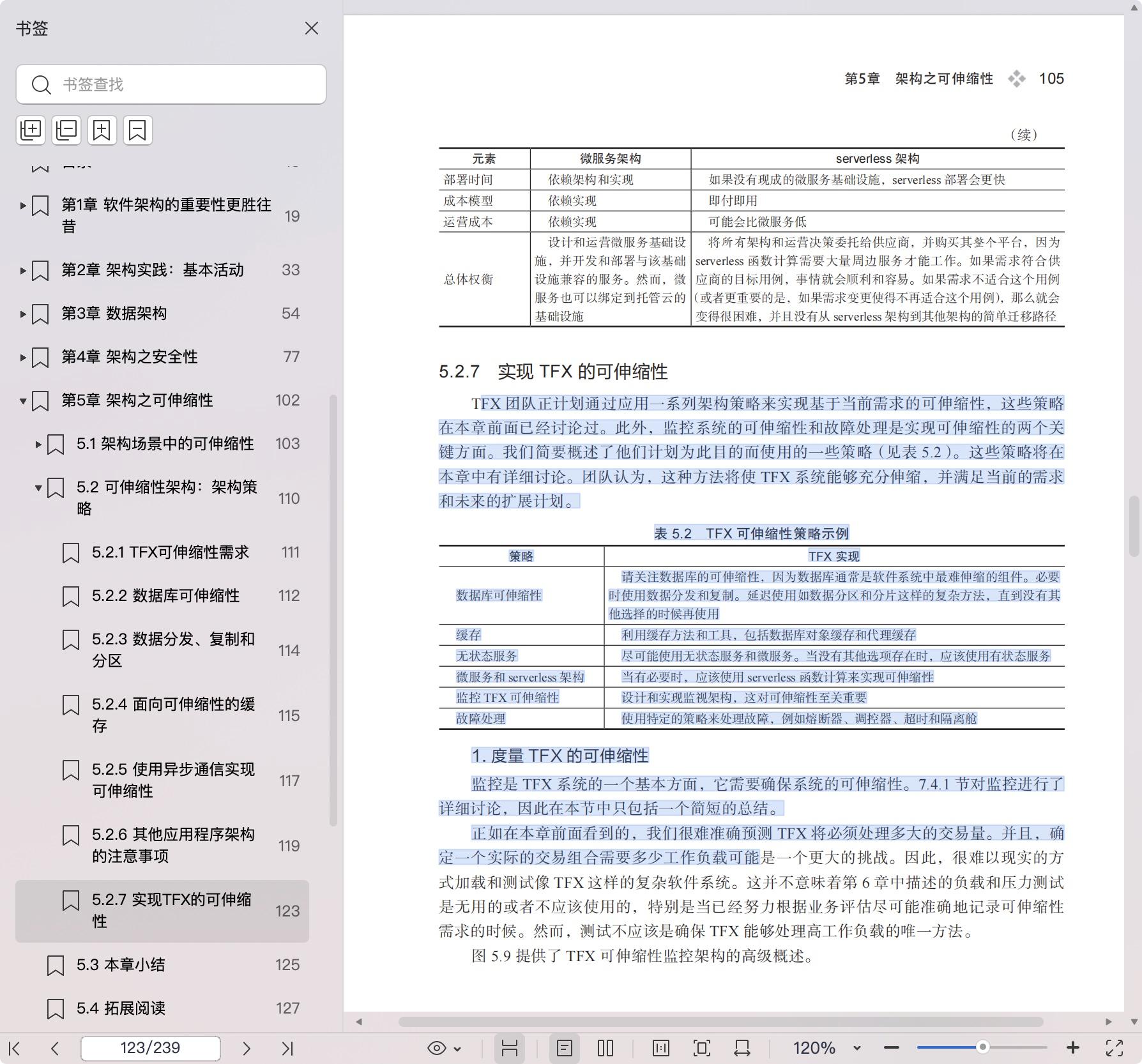Go to next page
The height and width of the screenshot is (1064, 1142).
click(x=247, y=1048)
